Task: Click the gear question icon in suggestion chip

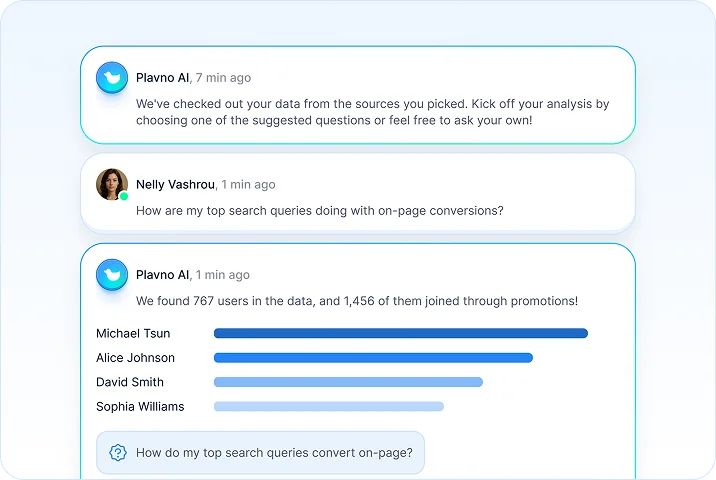Action: coord(118,453)
